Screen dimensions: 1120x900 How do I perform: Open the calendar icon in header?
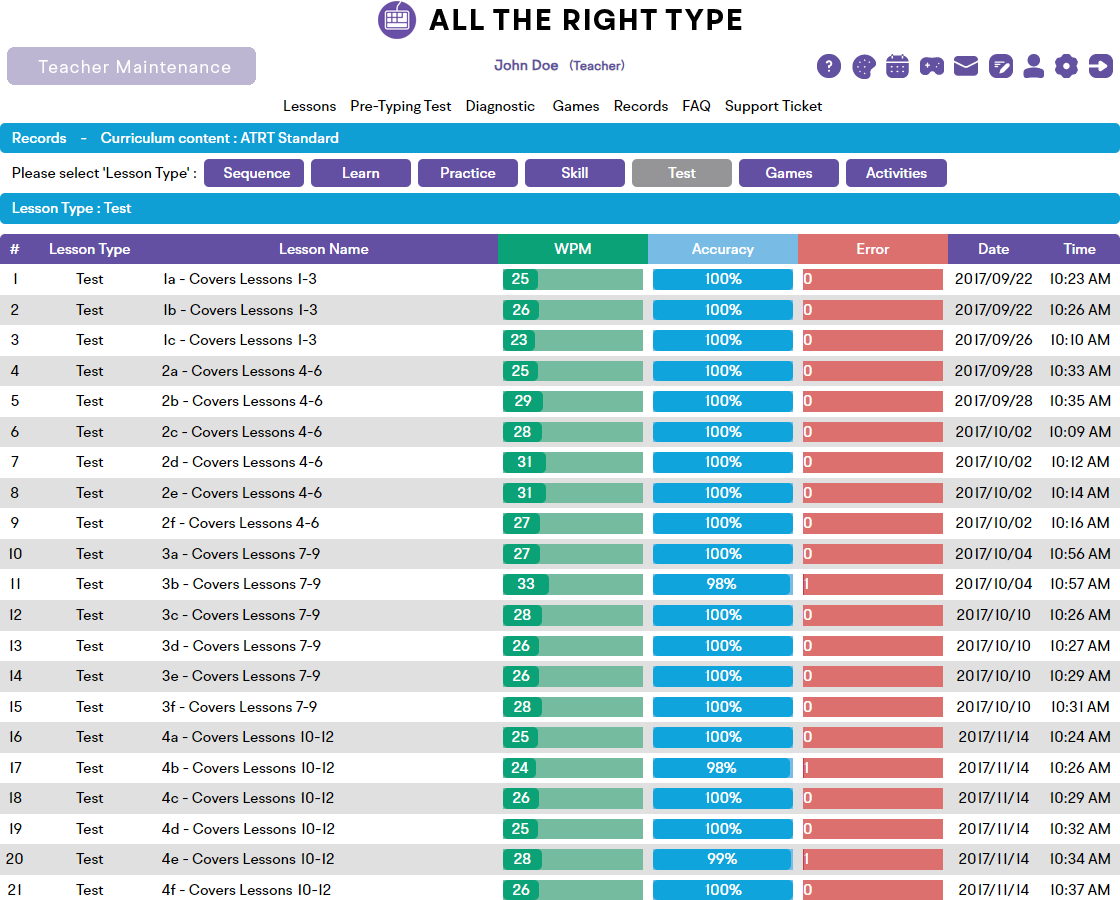897,66
